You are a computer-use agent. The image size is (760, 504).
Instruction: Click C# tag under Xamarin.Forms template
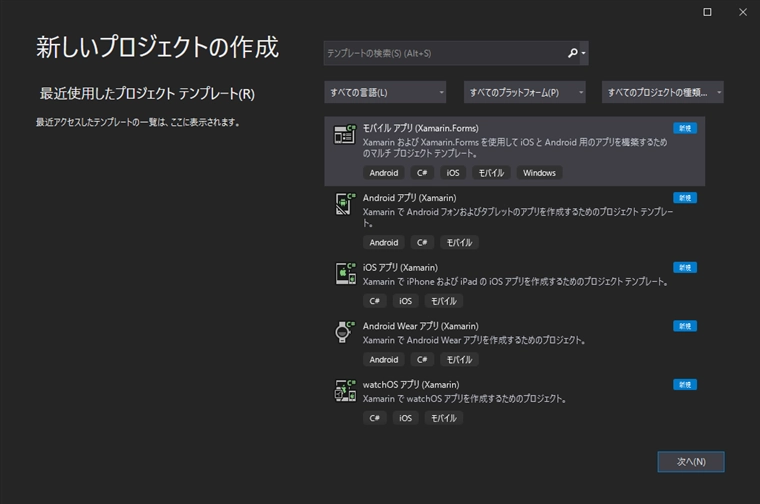(422, 173)
